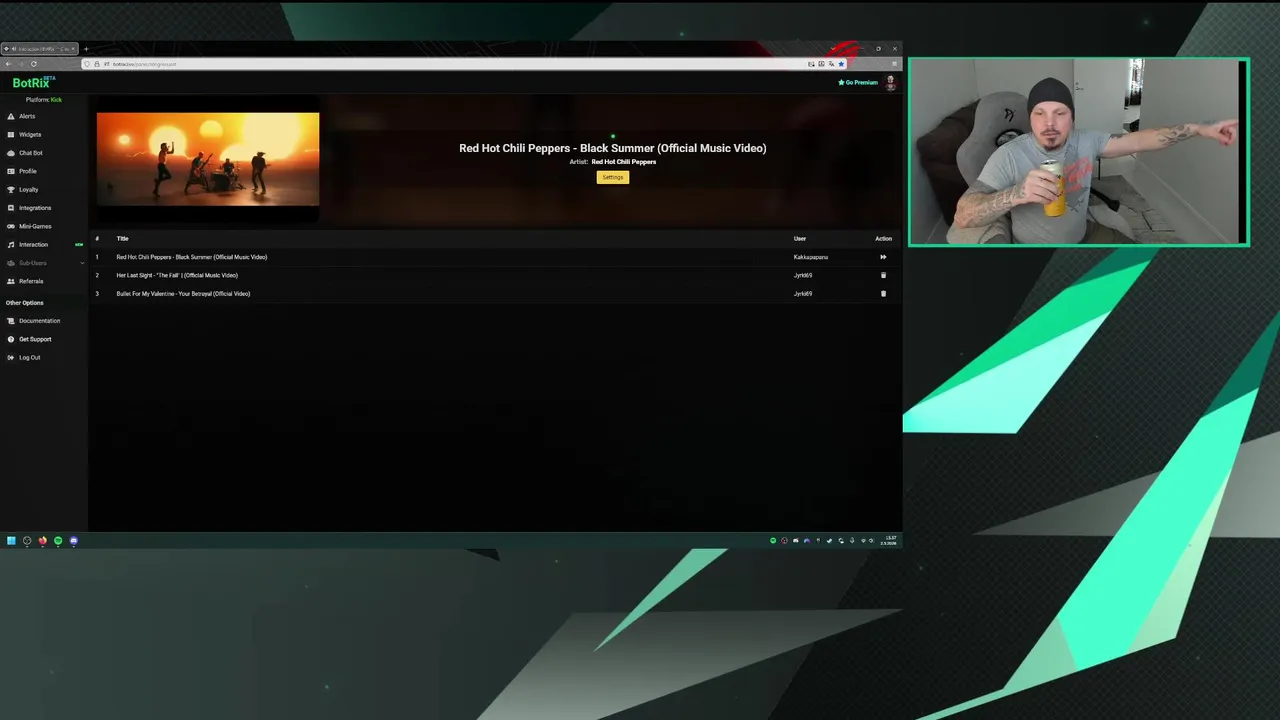Delete the Her Last Sight song request
Screen dimensions: 1280x720
click(x=883, y=275)
